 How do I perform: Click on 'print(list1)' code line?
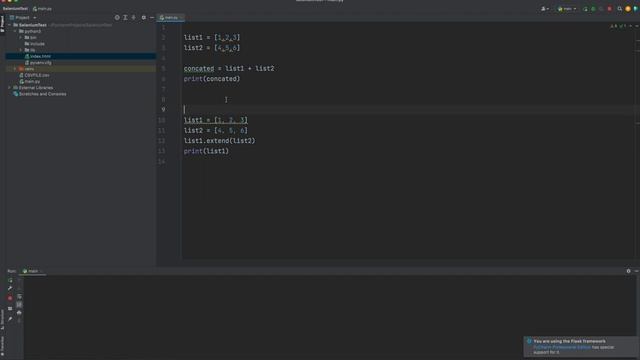point(206,151)
